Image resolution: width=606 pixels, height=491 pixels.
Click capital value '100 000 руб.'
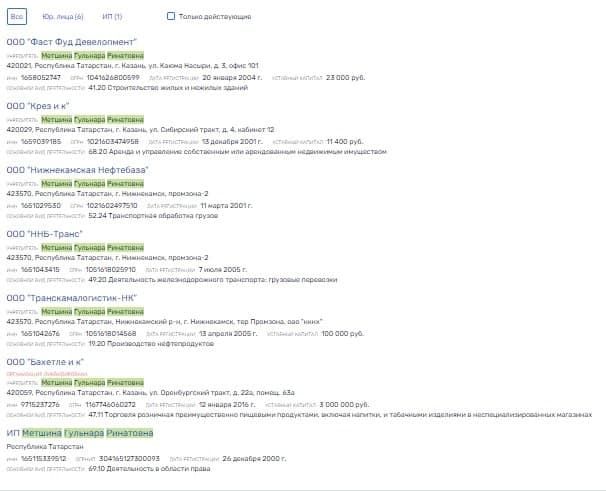(x=342, y=334)
